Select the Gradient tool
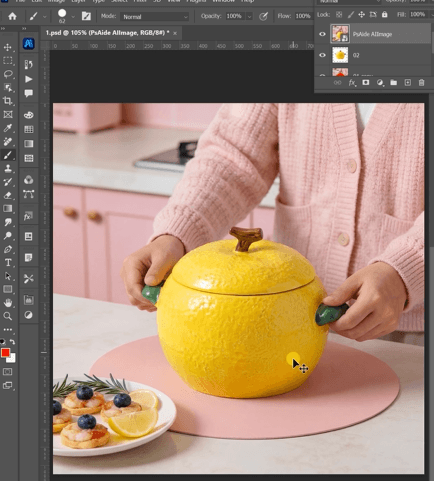The height and width of the screenshot is (481, 434). click(8, 209)
